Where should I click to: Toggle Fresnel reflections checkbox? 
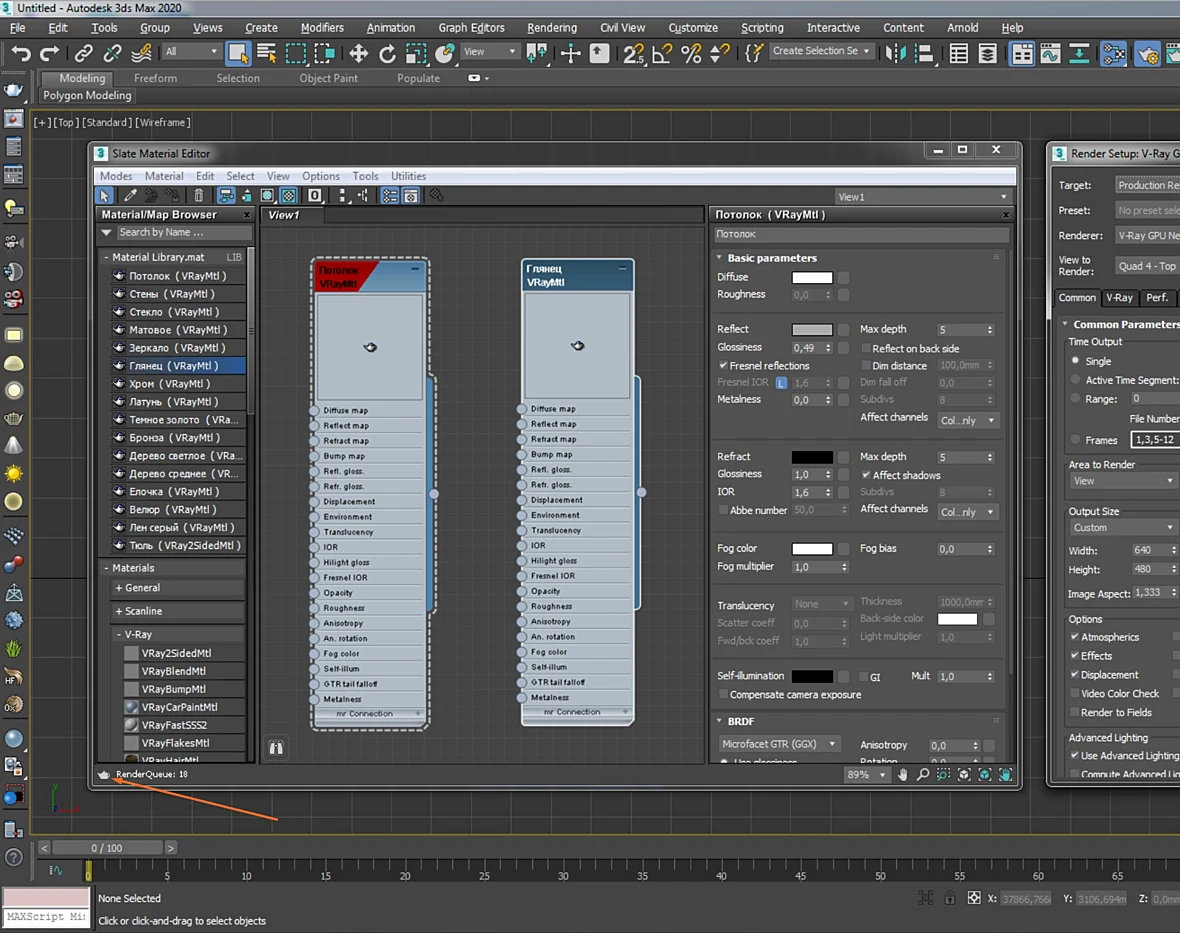pyautogui.click(x=723, y=366)
